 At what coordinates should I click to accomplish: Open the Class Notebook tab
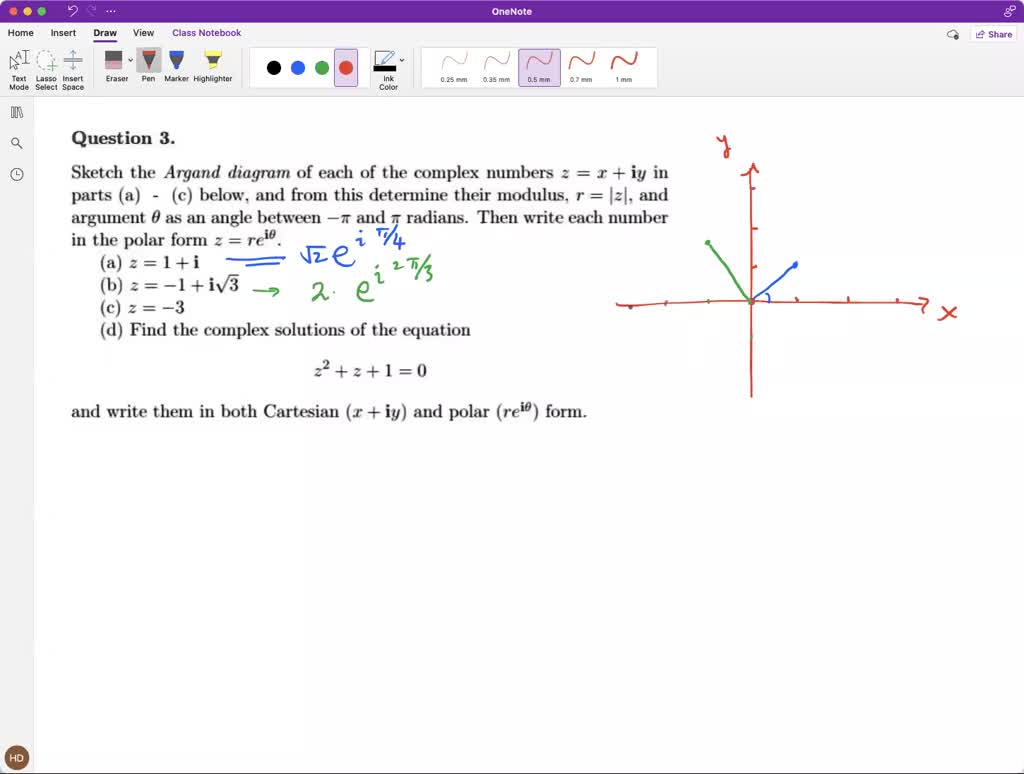[206, 32]
